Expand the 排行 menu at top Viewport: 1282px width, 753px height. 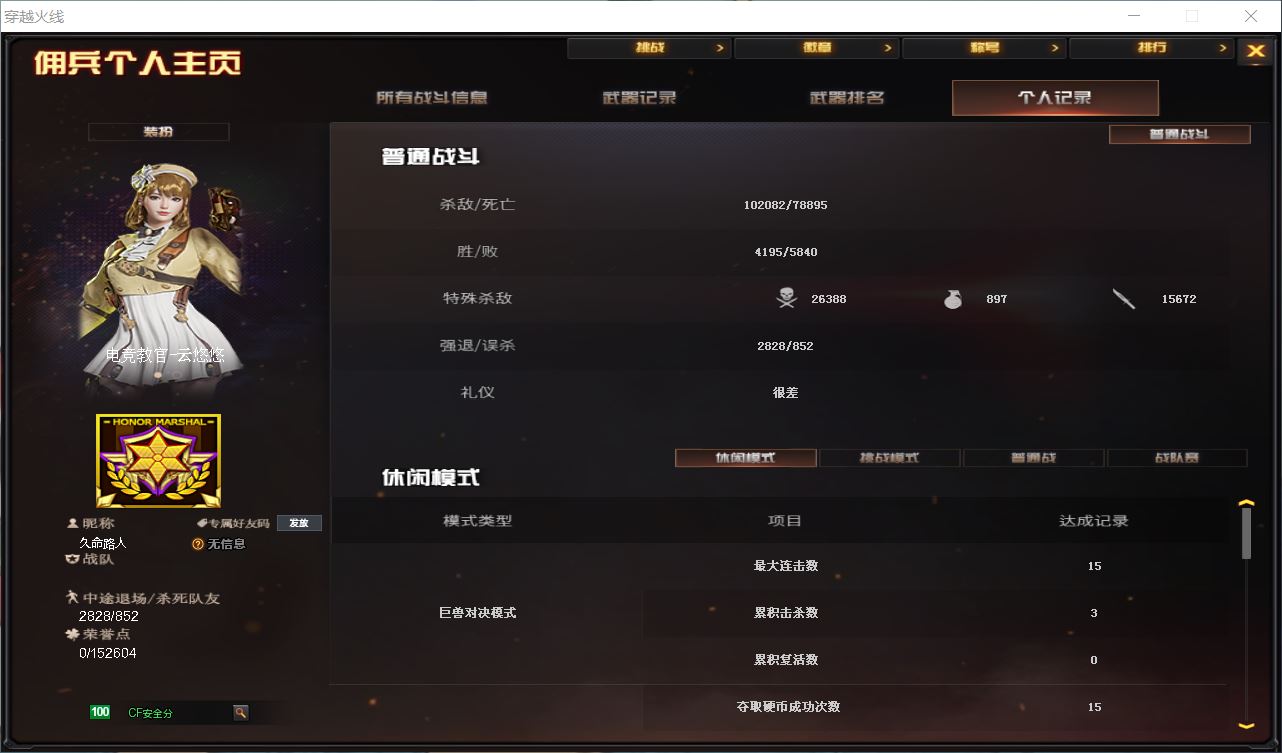click(1150, 48)
